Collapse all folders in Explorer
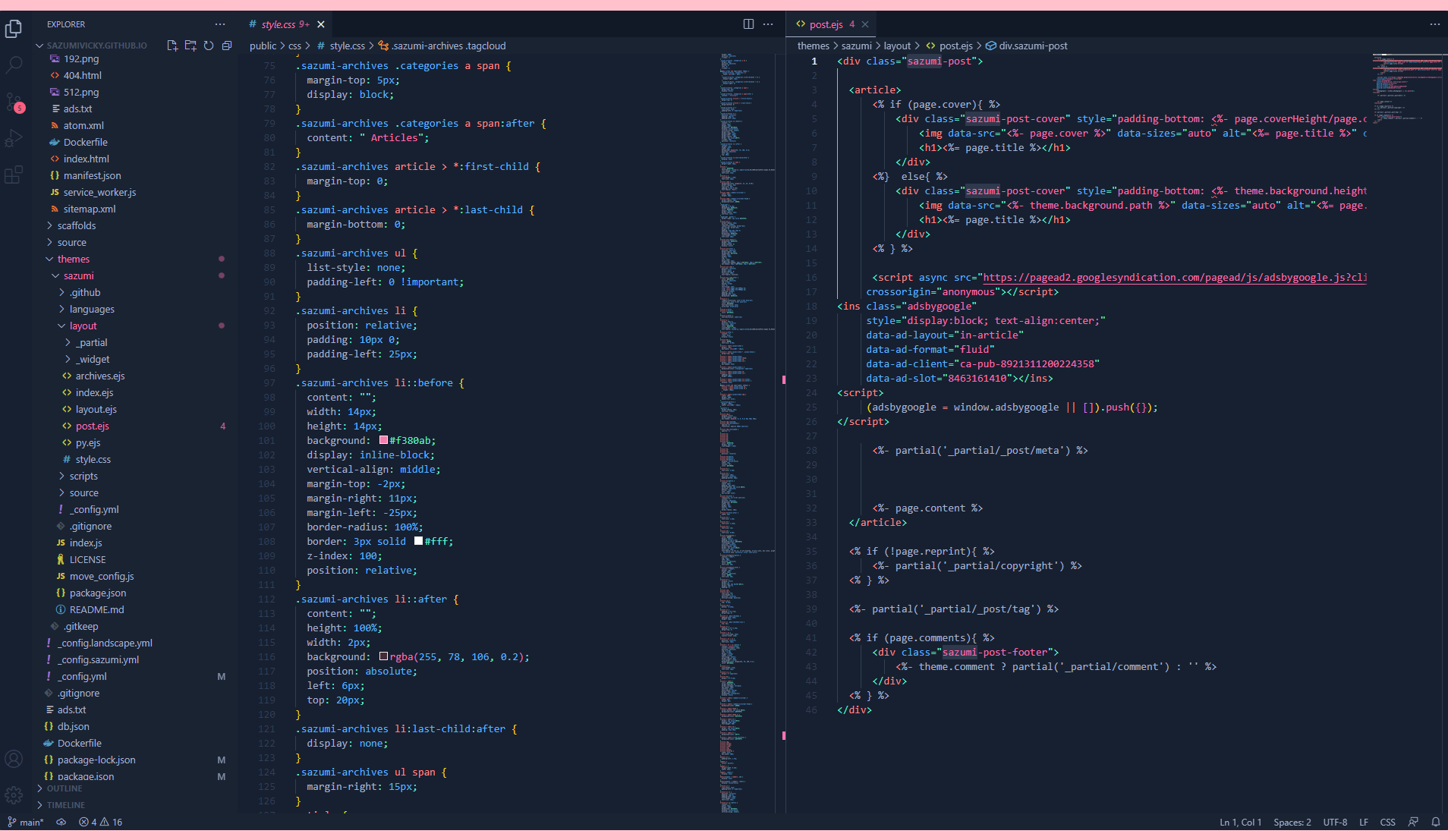Viewport: 1448px width, 840px height. tap(227, 46)
